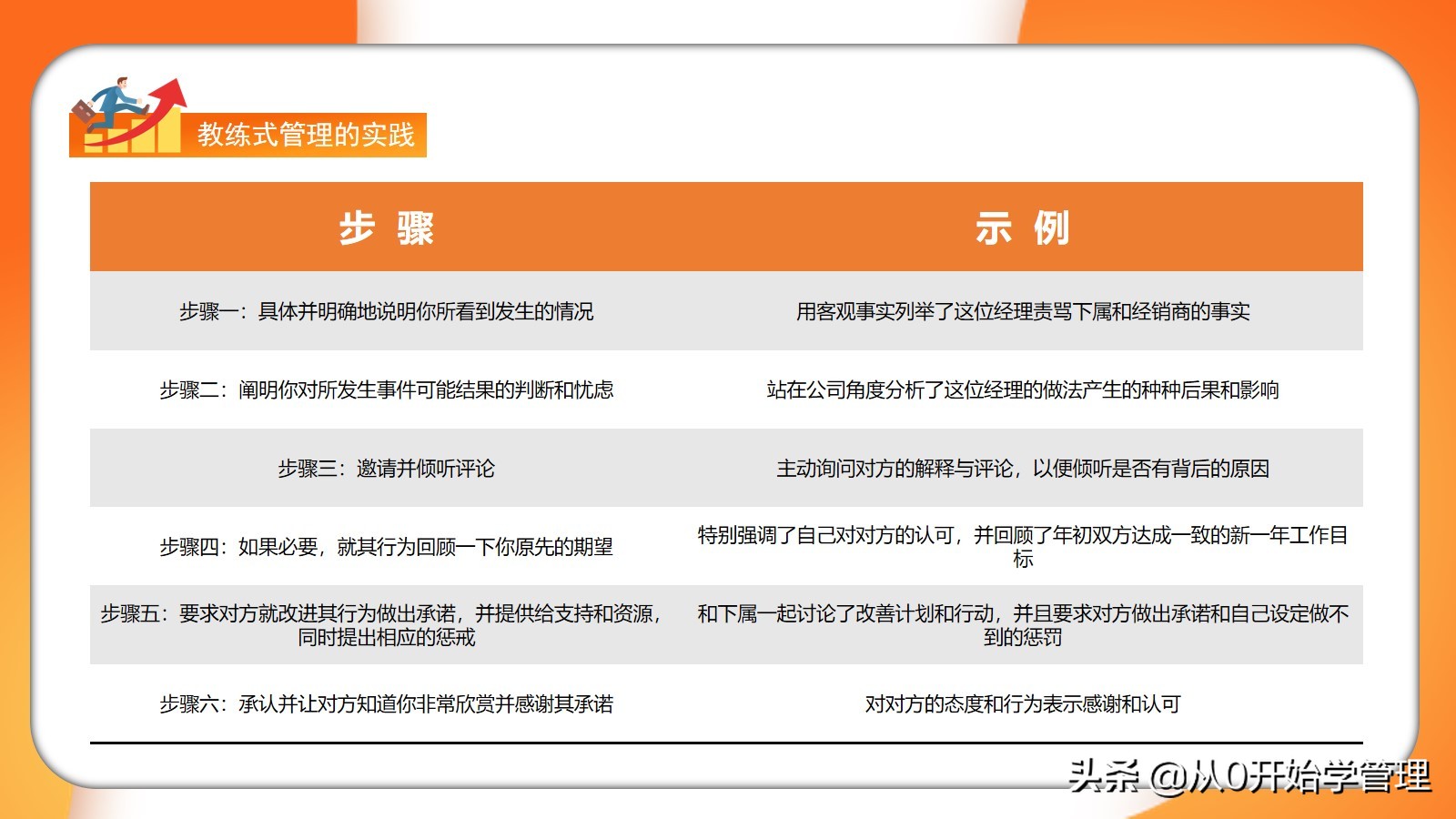1456x819 pixels.
Task: Click the cell 步骤一：具体并明确地说明你所看到发生的情况
Action: [387, 311]
